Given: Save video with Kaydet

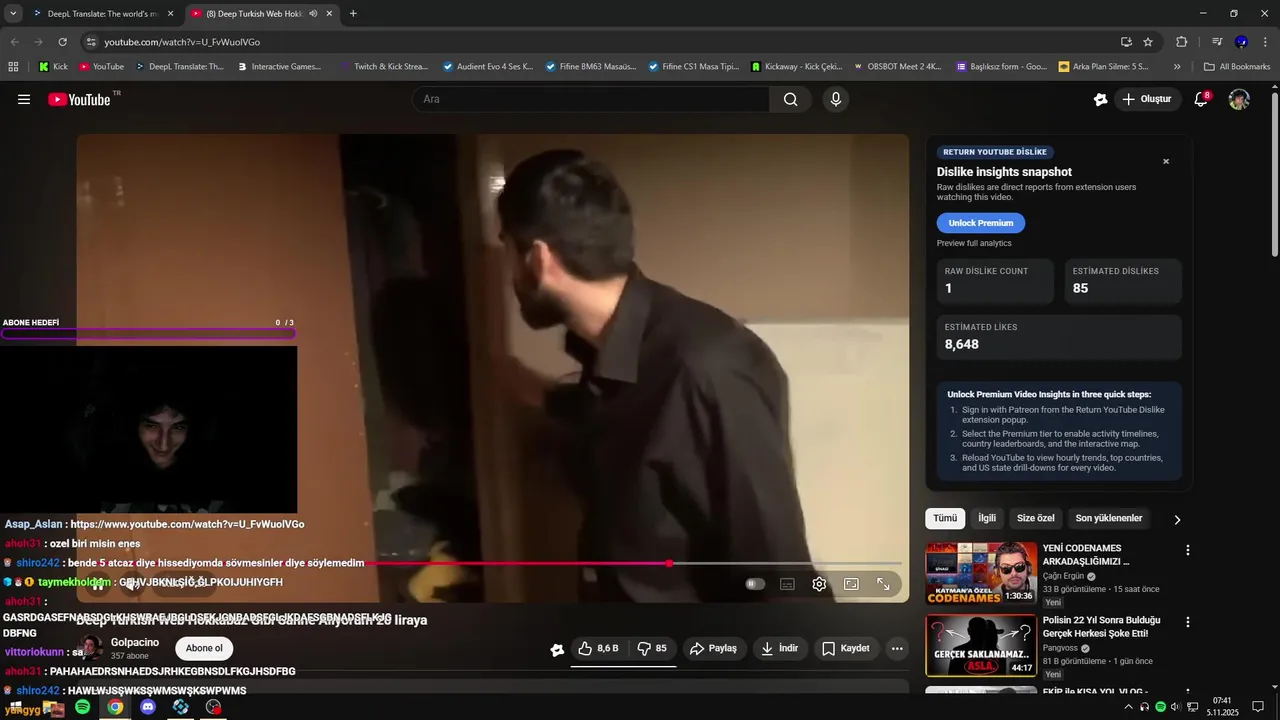Looking at the screenshot, I should pos(845,648).
